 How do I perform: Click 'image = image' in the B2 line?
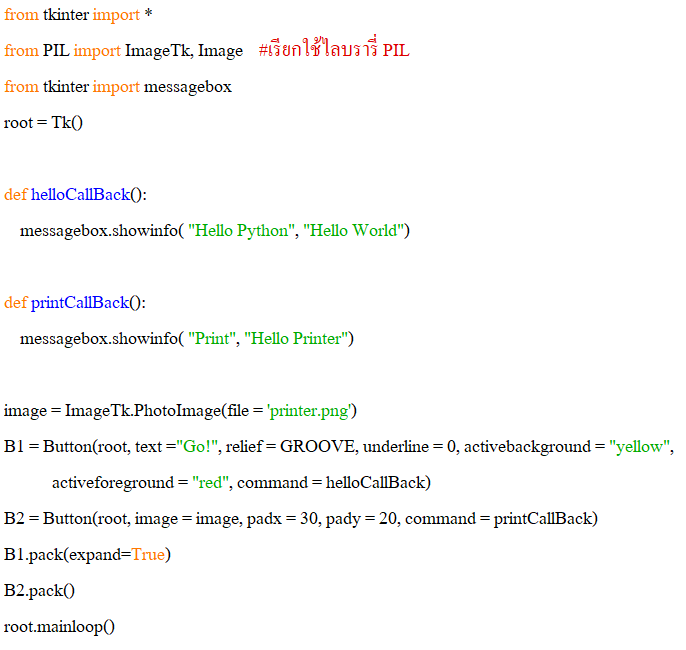click(187, 519)
